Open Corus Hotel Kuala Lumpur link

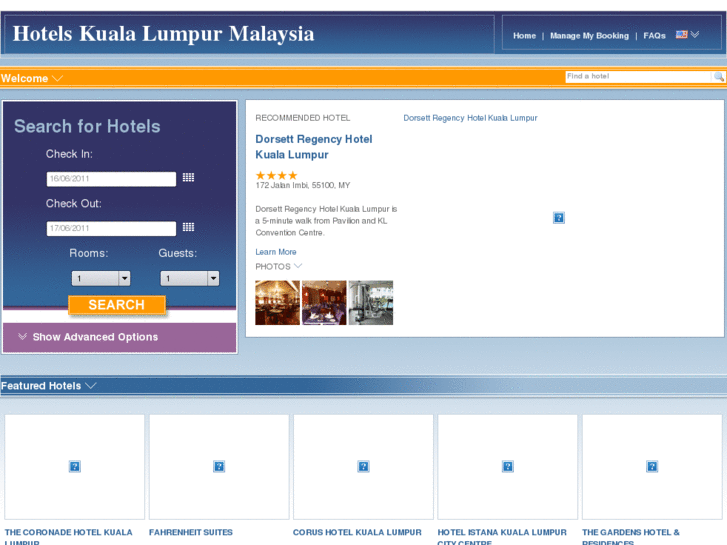(357, 532)
